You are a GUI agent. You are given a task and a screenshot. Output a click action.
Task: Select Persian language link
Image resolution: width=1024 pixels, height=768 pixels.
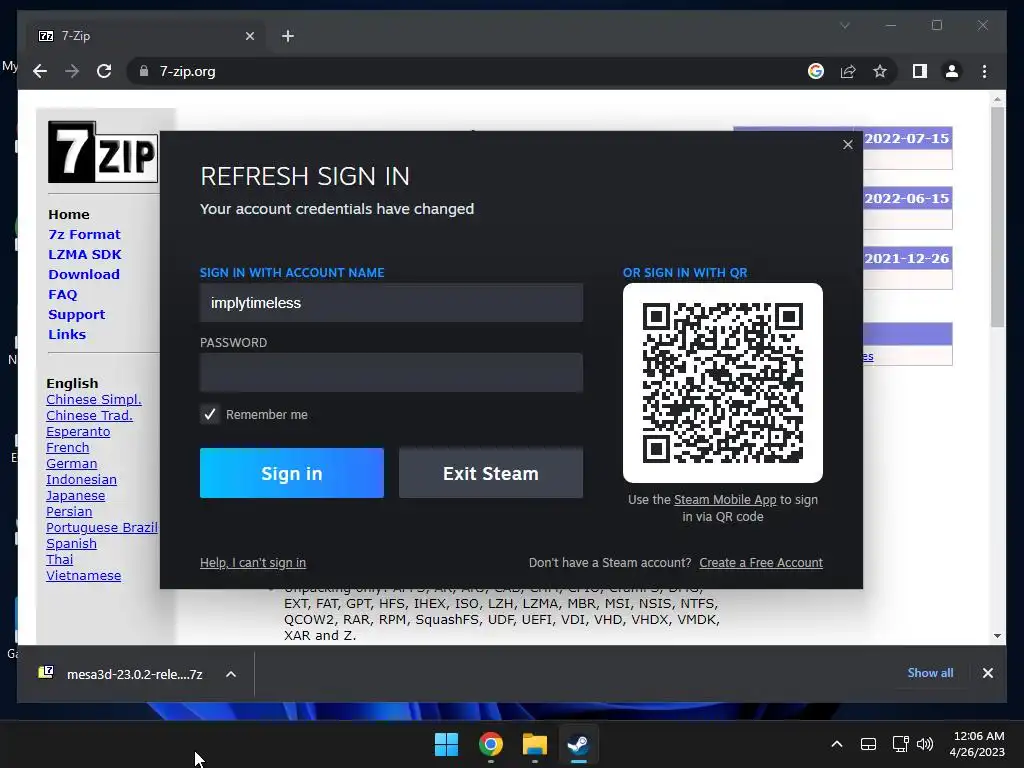69,511
